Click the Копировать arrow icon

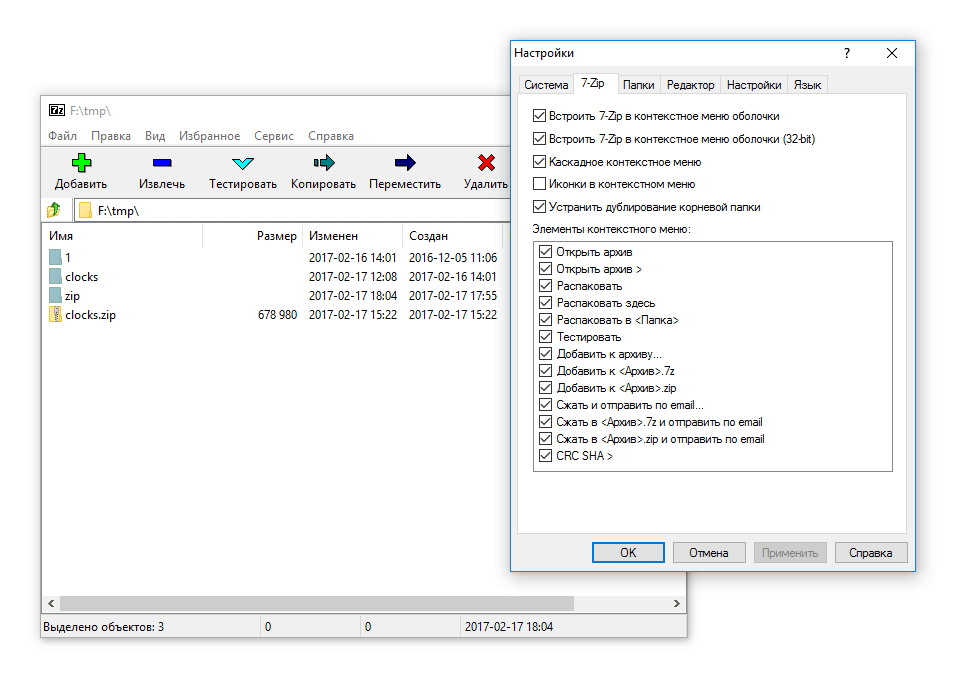click(323, 163)
